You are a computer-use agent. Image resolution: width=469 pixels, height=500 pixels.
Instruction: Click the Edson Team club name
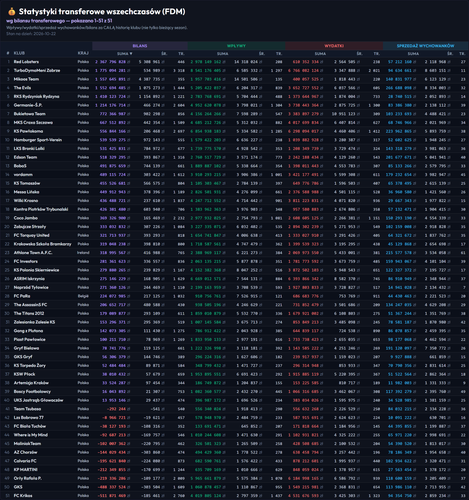pos(25,157)
